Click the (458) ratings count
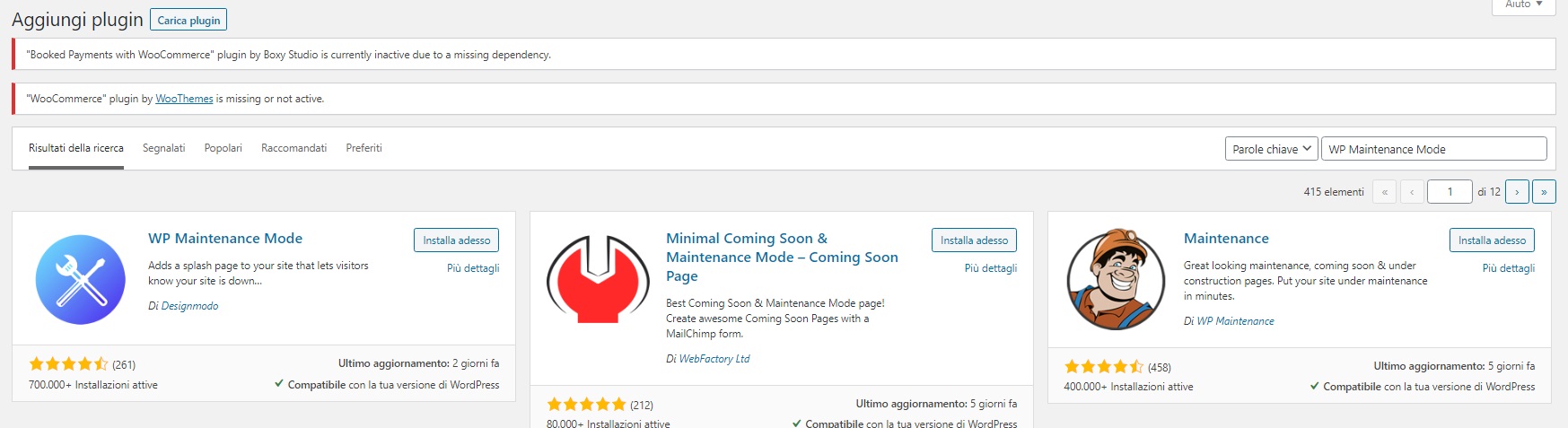 pos(1159,367)
